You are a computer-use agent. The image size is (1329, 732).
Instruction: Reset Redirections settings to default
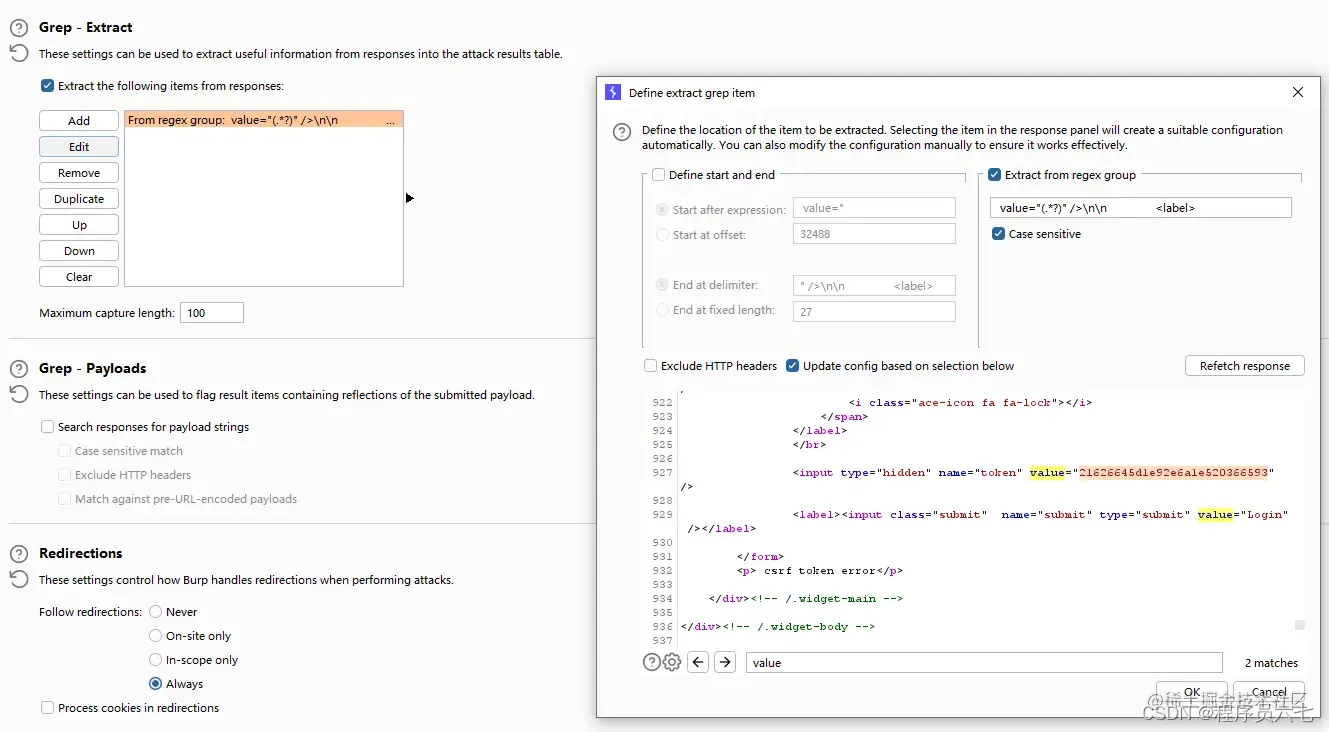[x=19, y=579]
